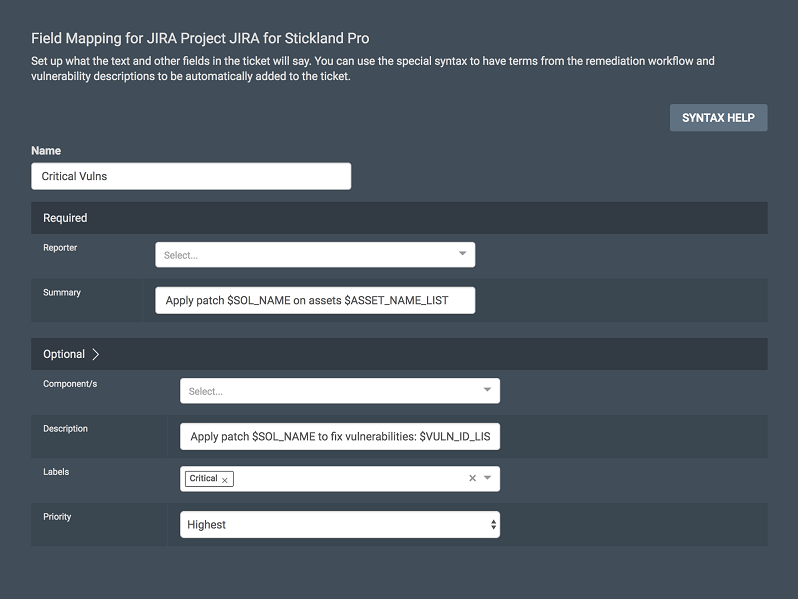Click the Required section header
Viewport: 798px width, 599px height.
tap(65, 218)
